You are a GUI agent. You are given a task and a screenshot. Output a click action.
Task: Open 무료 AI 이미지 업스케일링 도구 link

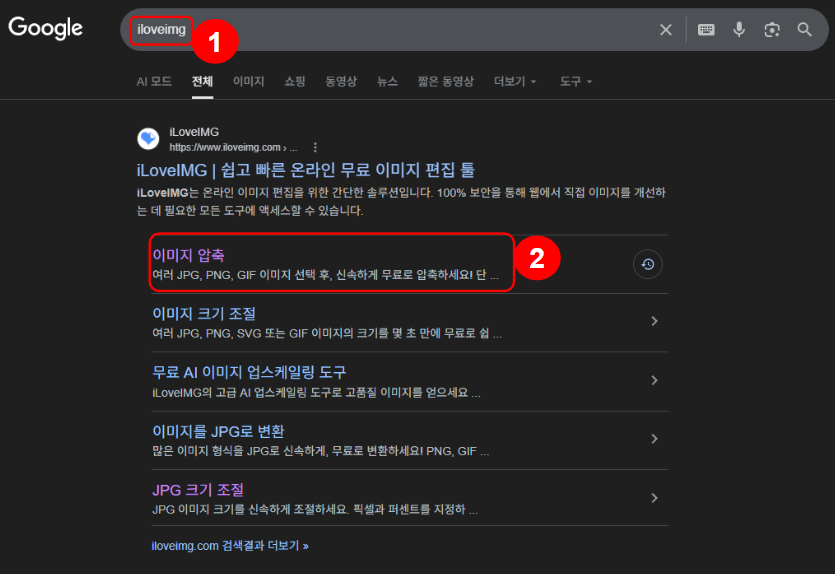point(249,372)
